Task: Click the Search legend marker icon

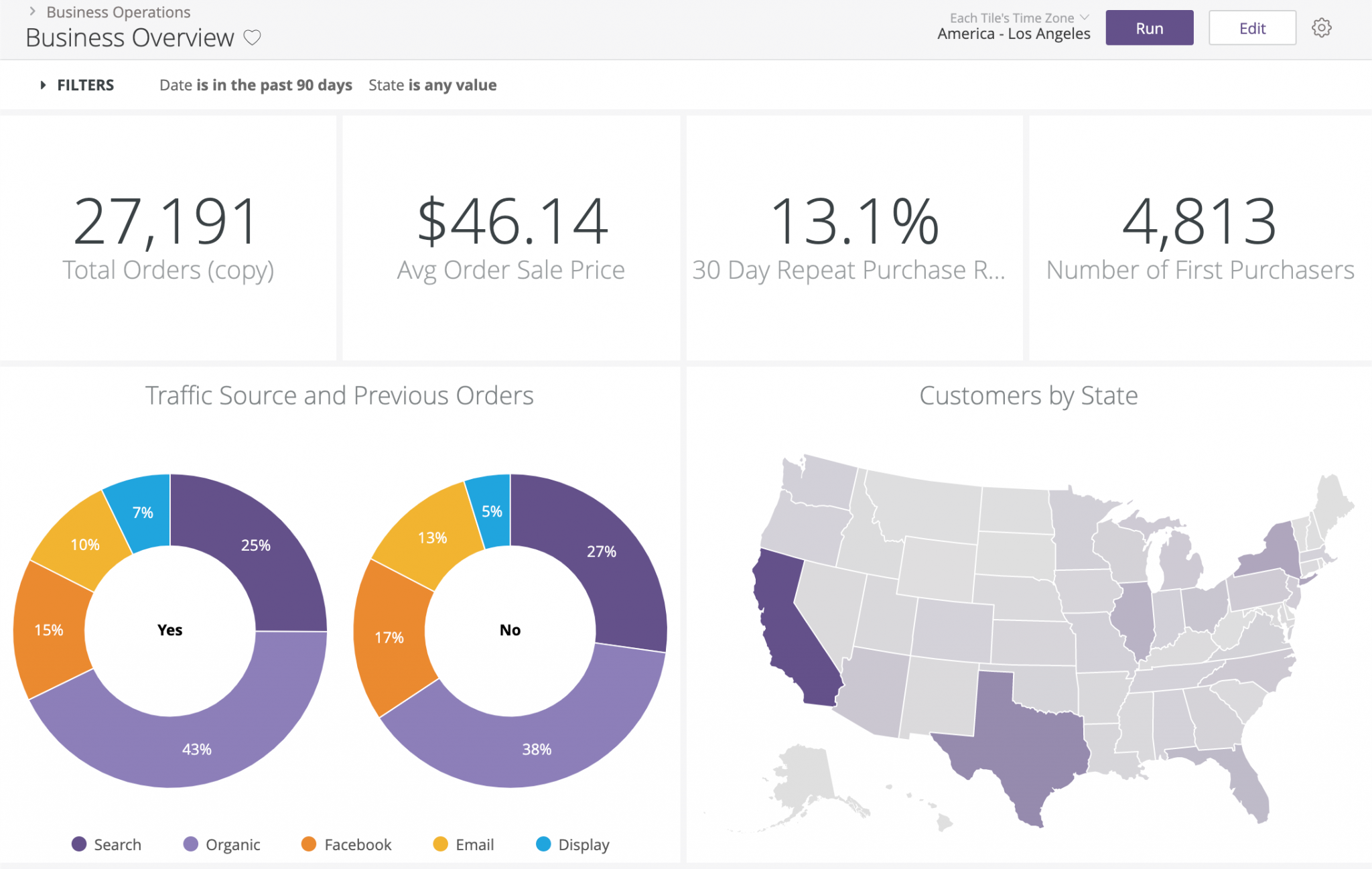Action: click(x=80, y=845)
